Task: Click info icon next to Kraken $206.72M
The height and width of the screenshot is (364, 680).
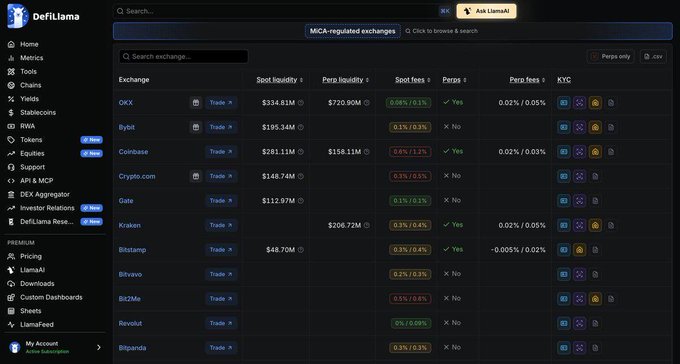Action: [366, 225]
